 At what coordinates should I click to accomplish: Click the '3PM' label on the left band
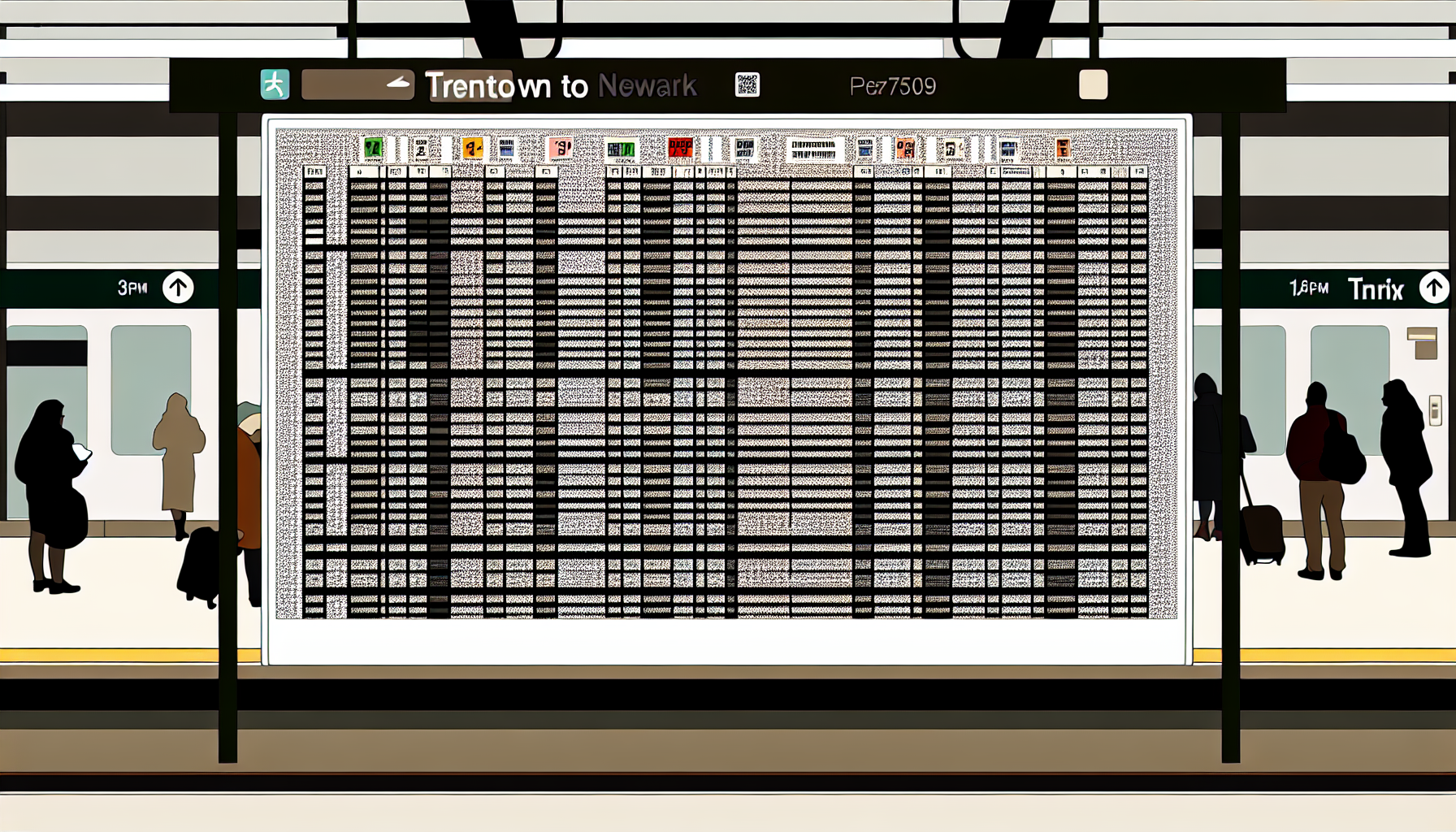(x=132, y=288)
